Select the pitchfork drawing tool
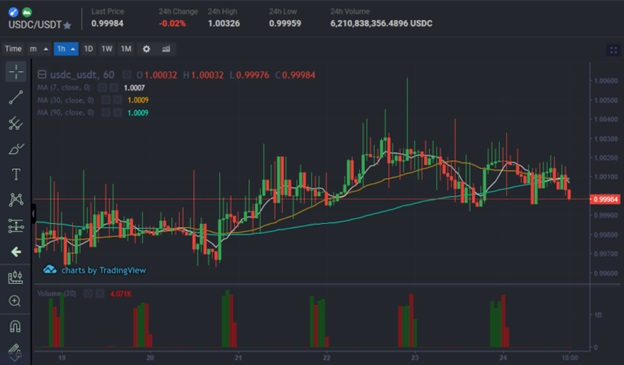The height and width of the screenshot is (365, 624). coord(16,123)
